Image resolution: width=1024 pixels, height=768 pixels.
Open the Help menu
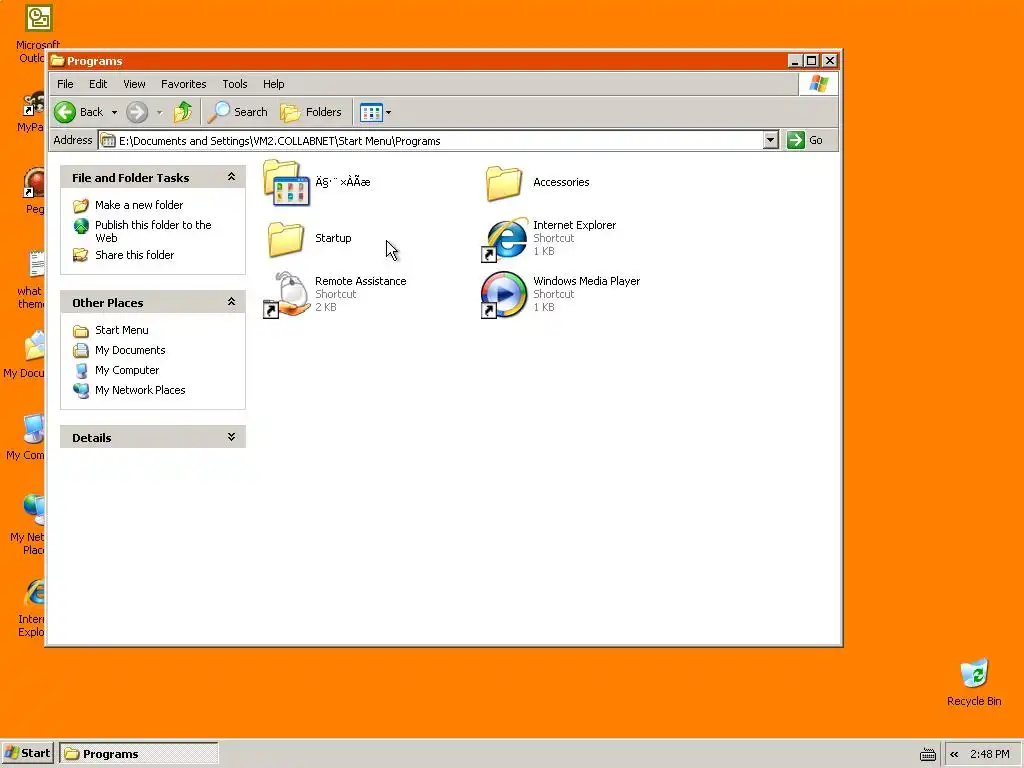click(x=274, y=84)
